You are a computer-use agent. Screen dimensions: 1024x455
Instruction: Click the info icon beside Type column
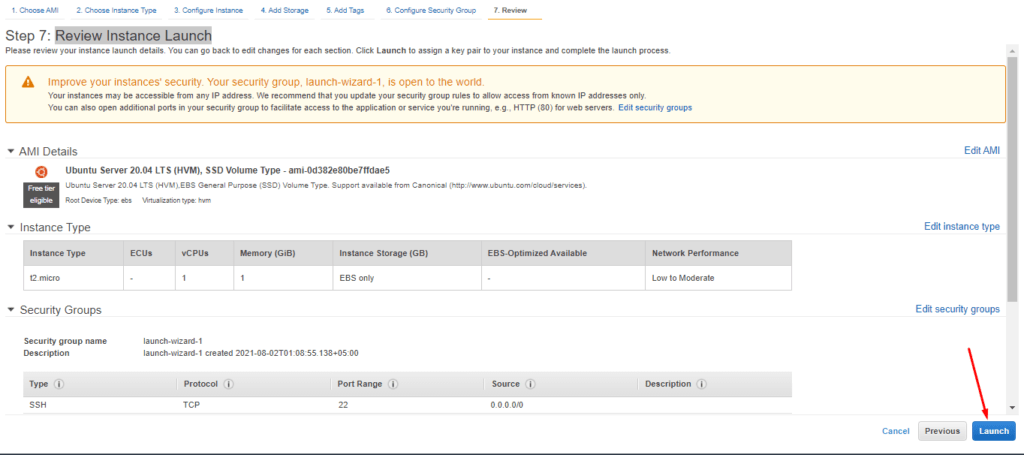tap(59, 384)
